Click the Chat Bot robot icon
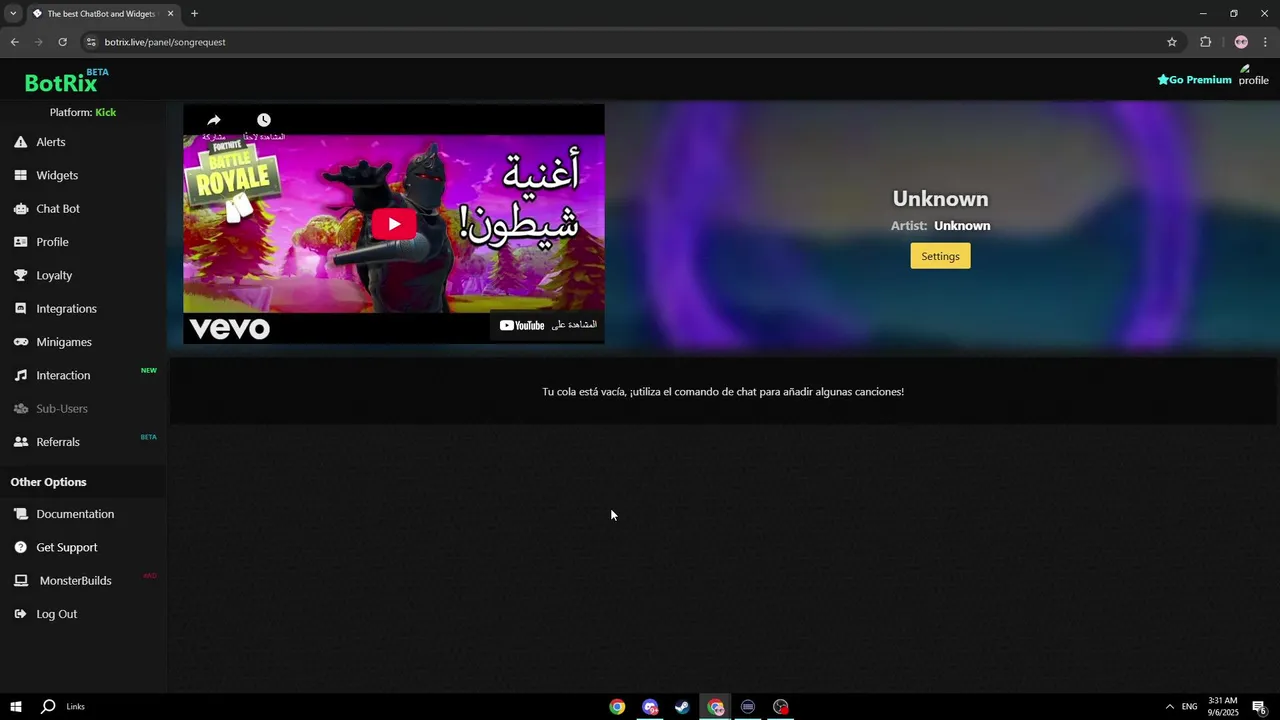1280x720 pixels. tap(20, 209)
